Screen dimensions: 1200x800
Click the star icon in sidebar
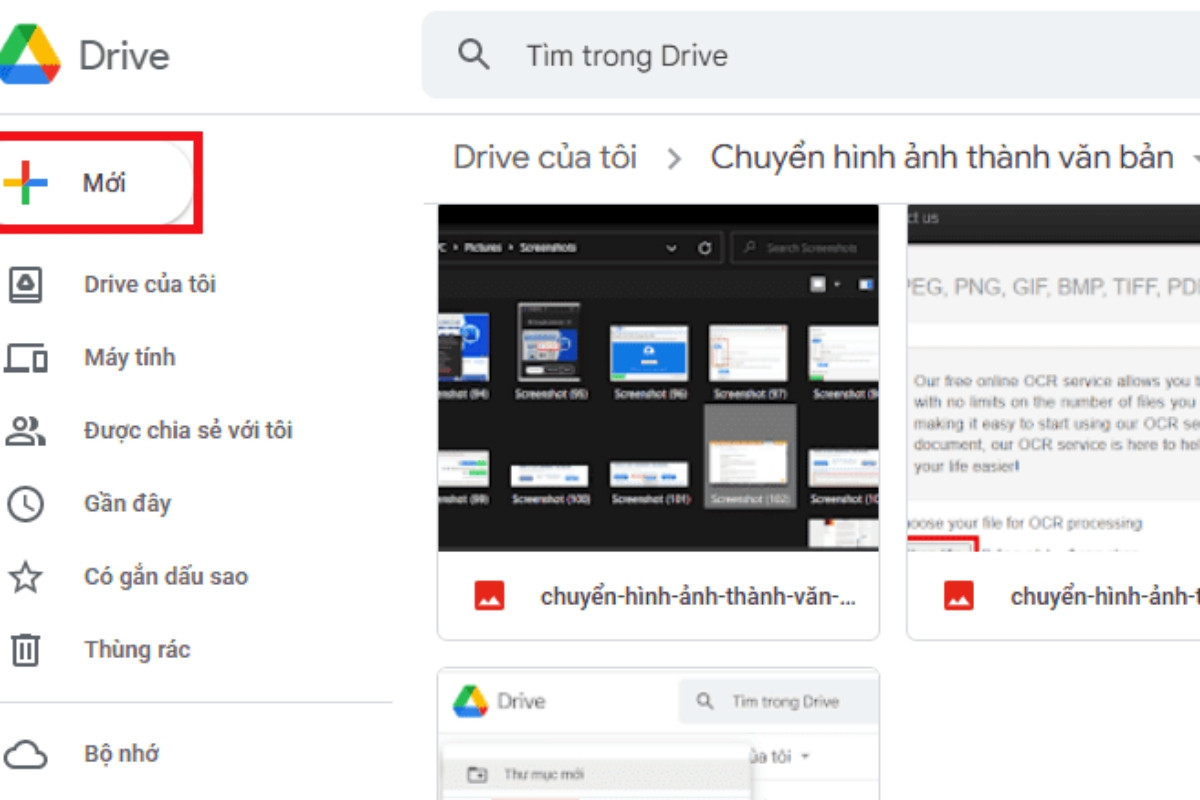point(25,577)
